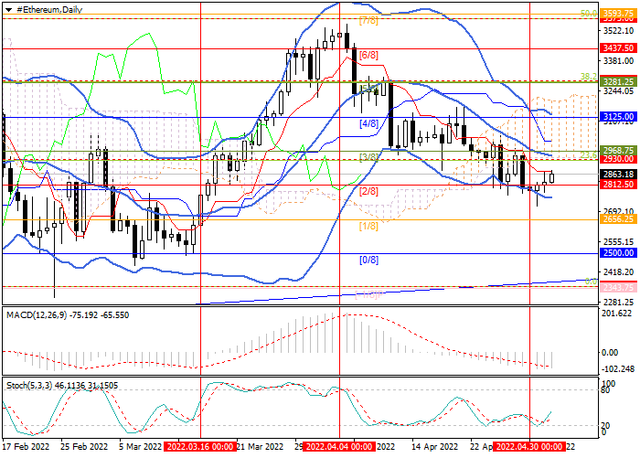Image resolution: width=640 pixels, height=457 pixels.
Task: Click the [2/8] Murrey level label
Action: pyautogui.click(x=369, y=191)
